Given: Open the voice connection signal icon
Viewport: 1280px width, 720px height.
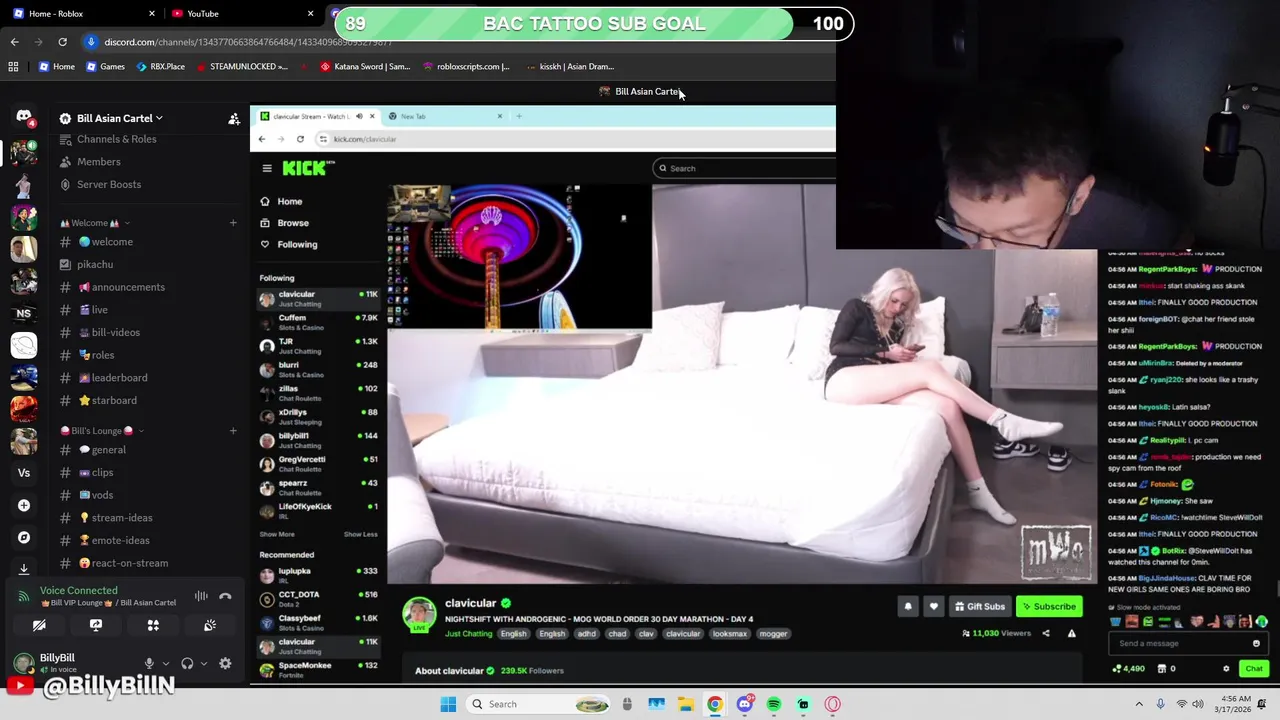Looking at the screenshot, I should (23, 596).
